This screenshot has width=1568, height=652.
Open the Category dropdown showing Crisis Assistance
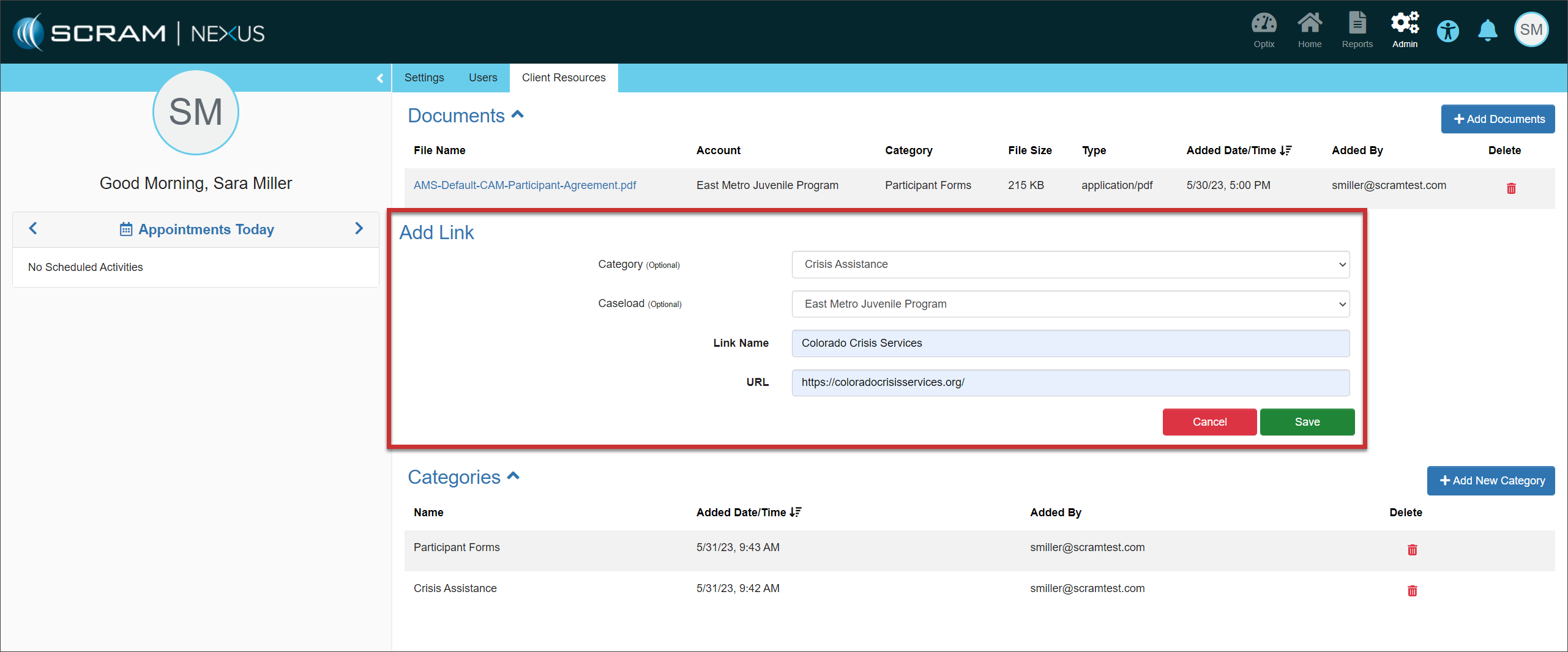pyautogui.click(x=1070, y=264)
